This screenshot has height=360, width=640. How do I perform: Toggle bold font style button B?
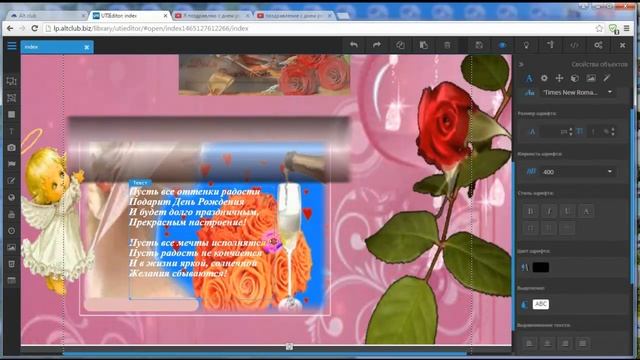pos(531,211)
